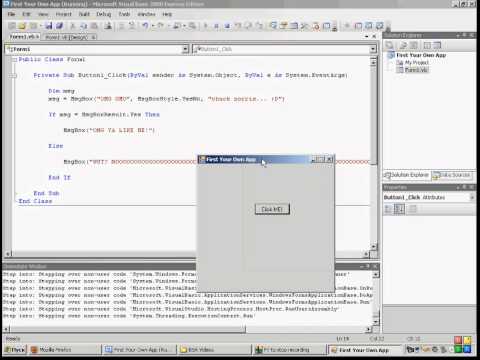Viewport: 480px width, 360px height.
Task: Click the Step Over toolbar icon
Action: tap(248, 26)
